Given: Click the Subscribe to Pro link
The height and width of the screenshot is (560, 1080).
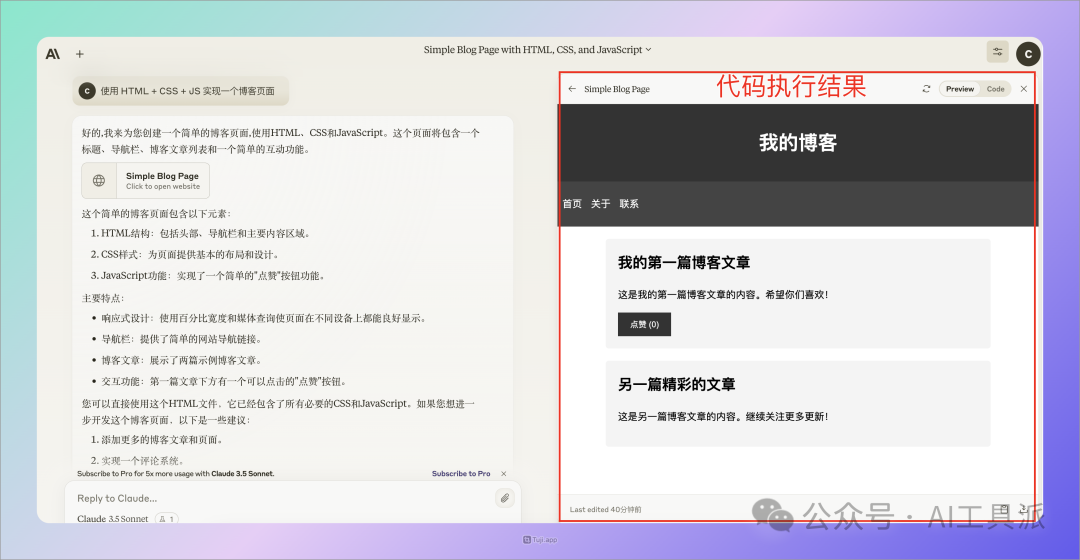Looking at the screenshot, I should point(461,473).
